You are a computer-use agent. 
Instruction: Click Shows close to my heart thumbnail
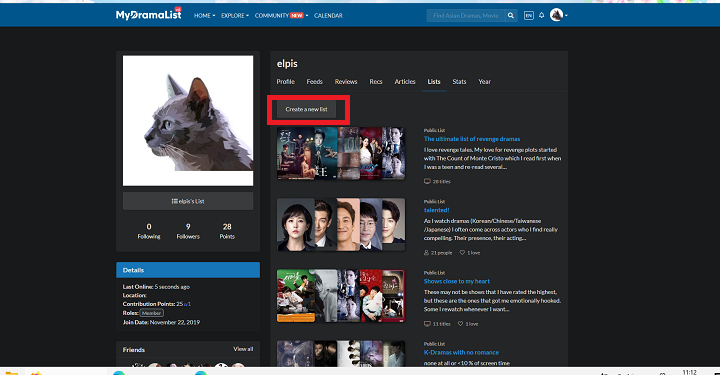point(341,296)
